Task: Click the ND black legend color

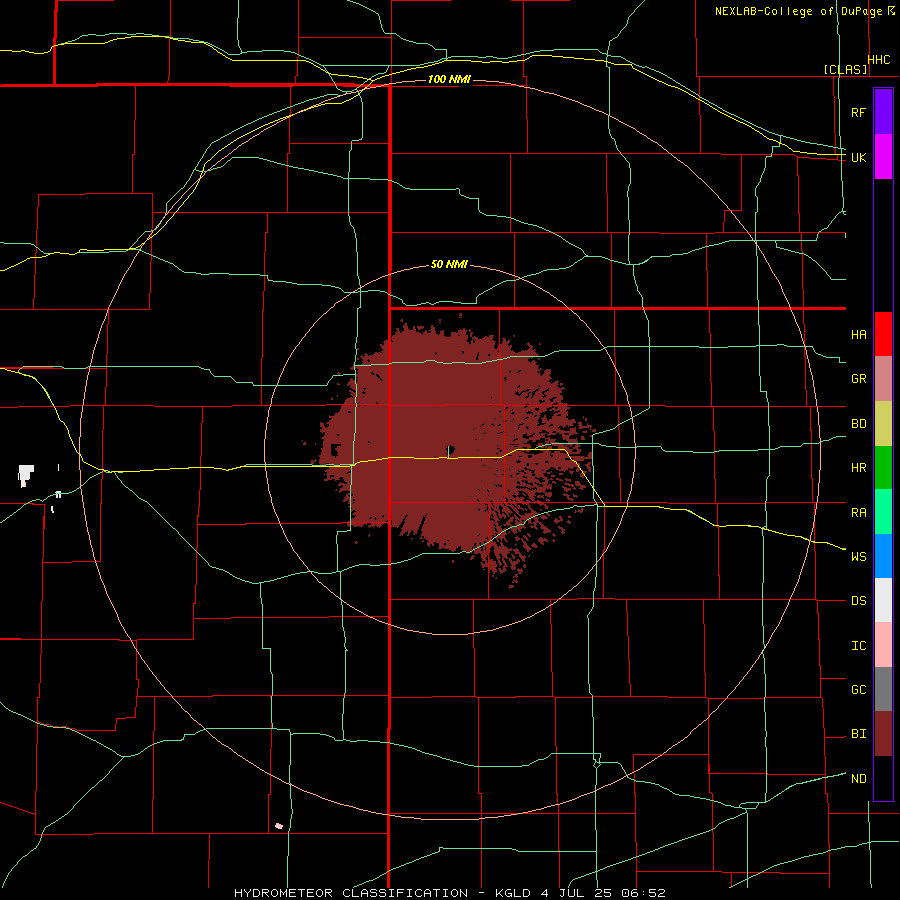Action: coord(883,778)
